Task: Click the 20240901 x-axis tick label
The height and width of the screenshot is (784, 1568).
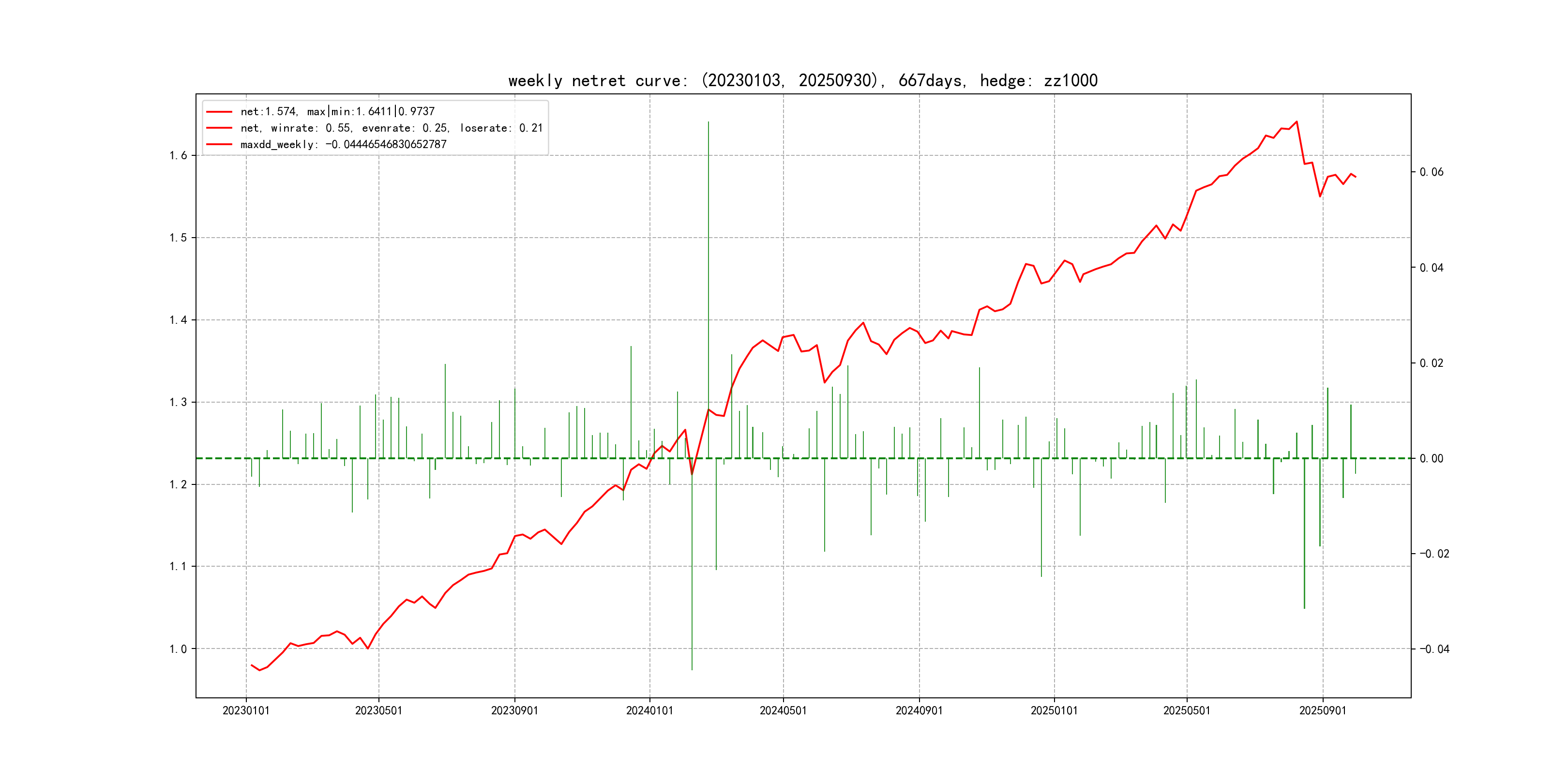Action: pos(919,711)
